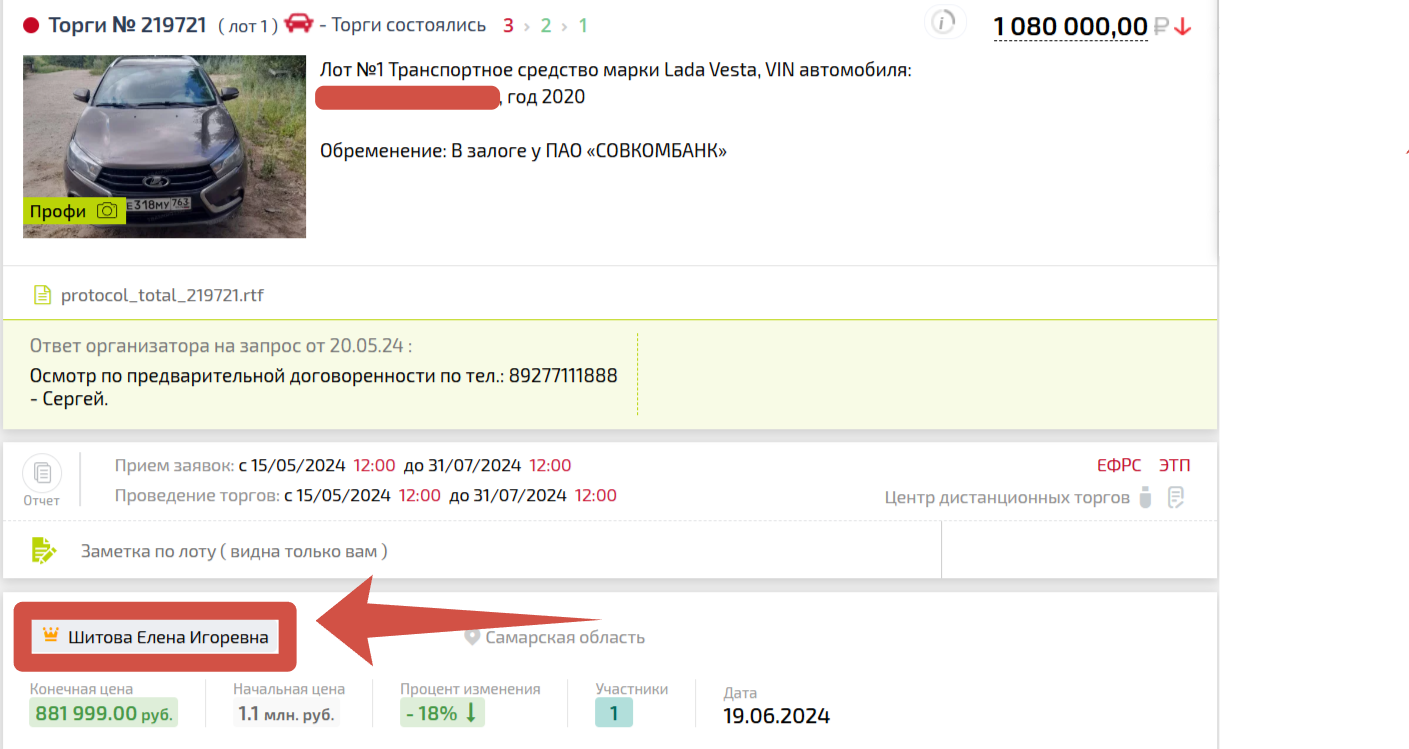
Task: Click the Профи badge on the photo
Action: (x=75, y=211)
